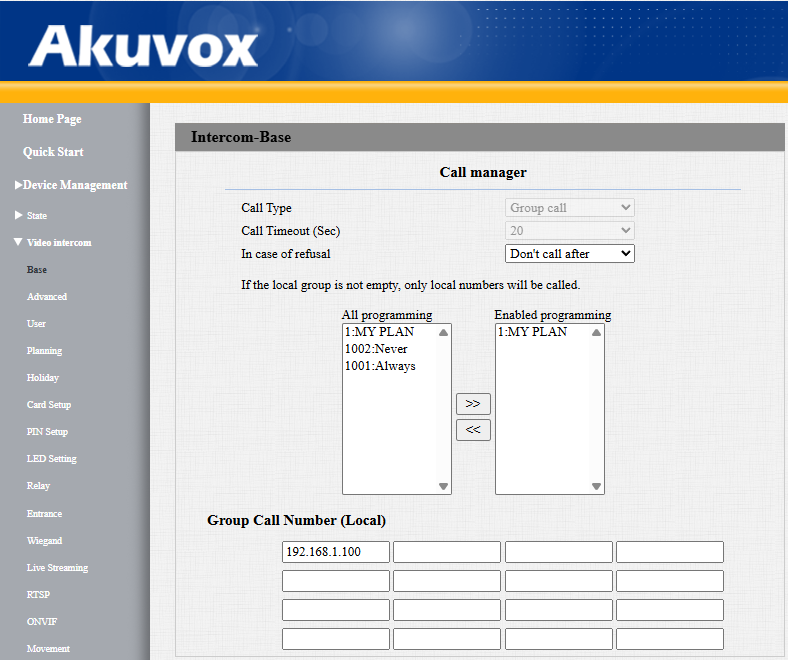
Task: Click the fourth field in second group call row
Action: point(670,581)
